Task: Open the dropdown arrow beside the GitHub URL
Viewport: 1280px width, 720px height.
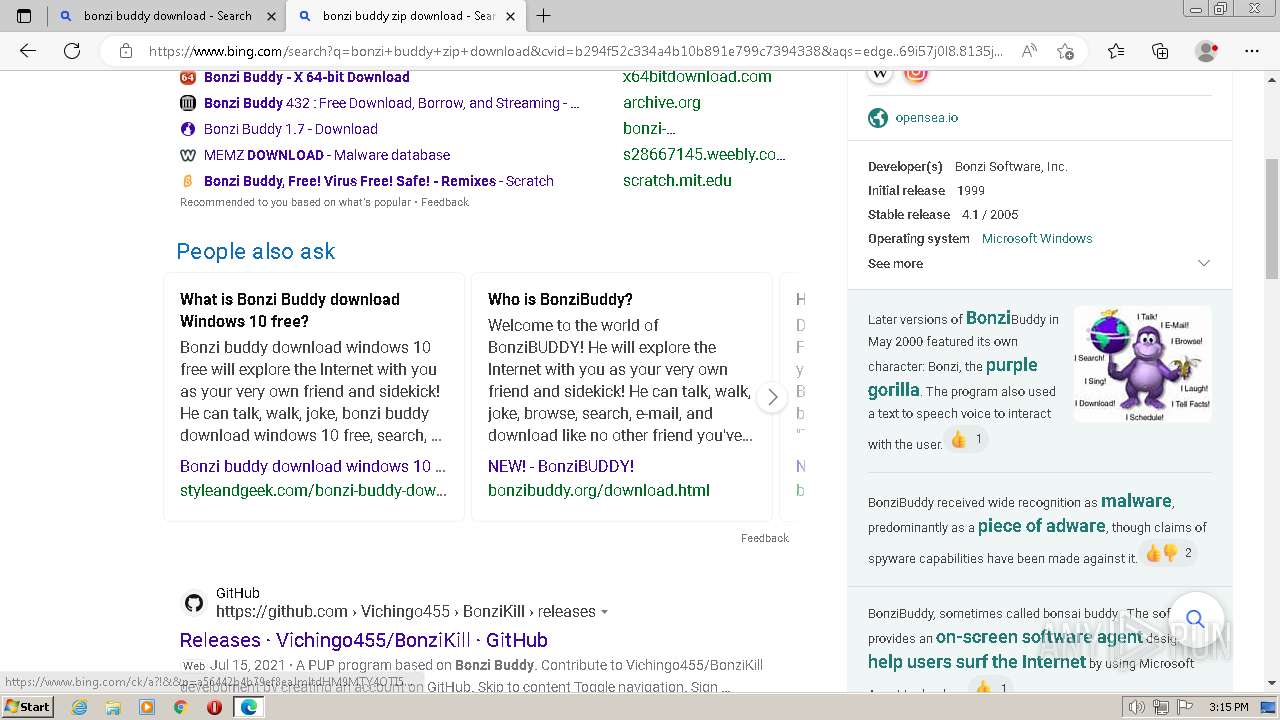Action: [x=604, y=612]
